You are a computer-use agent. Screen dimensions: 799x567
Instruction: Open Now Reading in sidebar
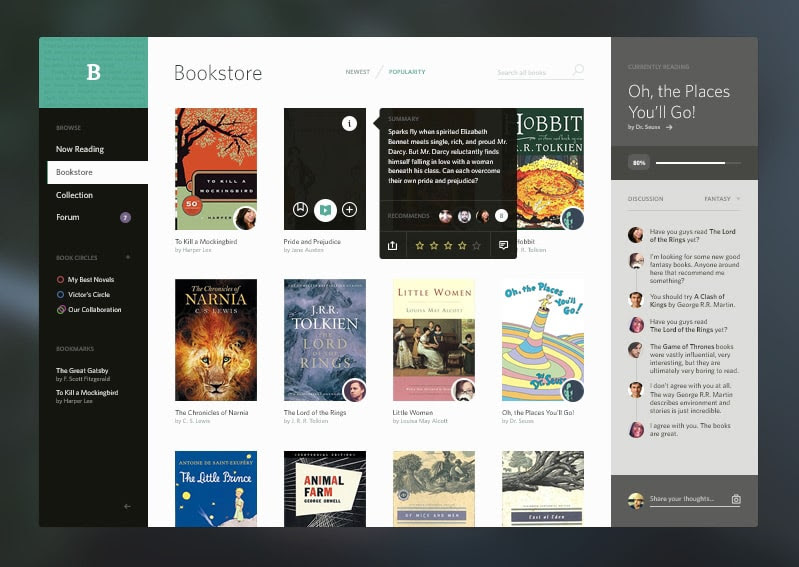tap(80, 149)
